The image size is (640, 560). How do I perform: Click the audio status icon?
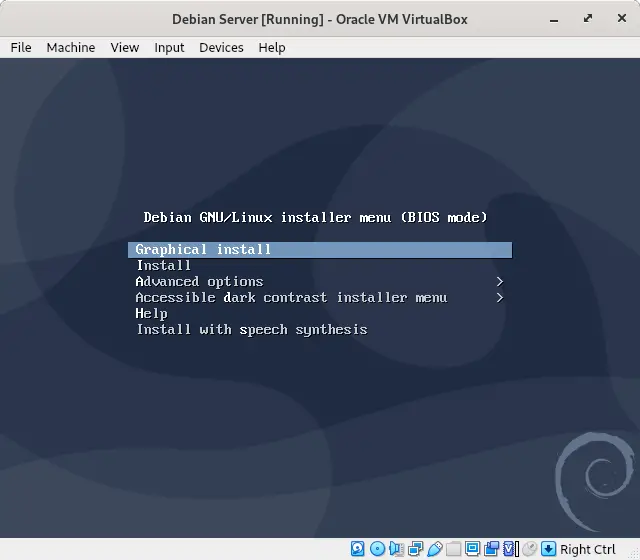[x=397, y=549]
